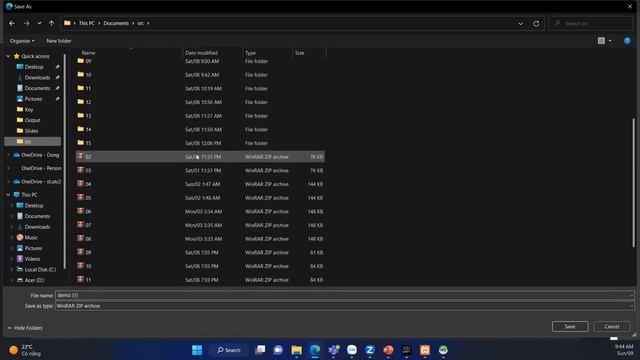Open Documents under Quick access
Viewport: 640px width, 360px height.
pyautogui.click(x=37, y=88)
